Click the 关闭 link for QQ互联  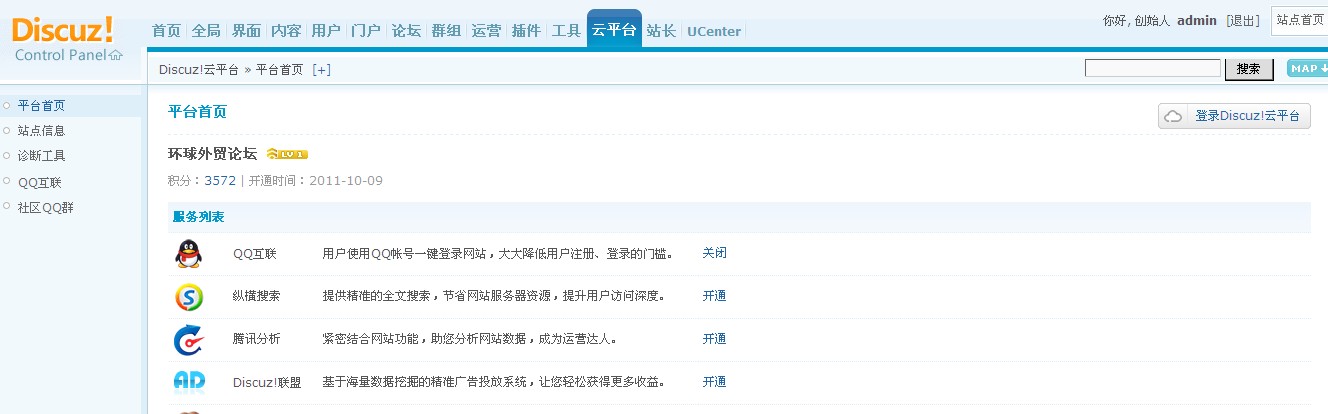(715, 253)
